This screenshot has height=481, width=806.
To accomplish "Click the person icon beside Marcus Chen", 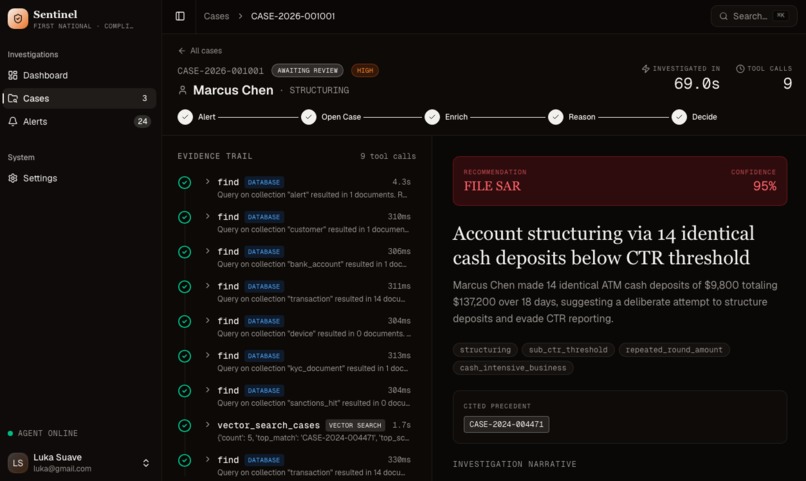I will (182, 90).
